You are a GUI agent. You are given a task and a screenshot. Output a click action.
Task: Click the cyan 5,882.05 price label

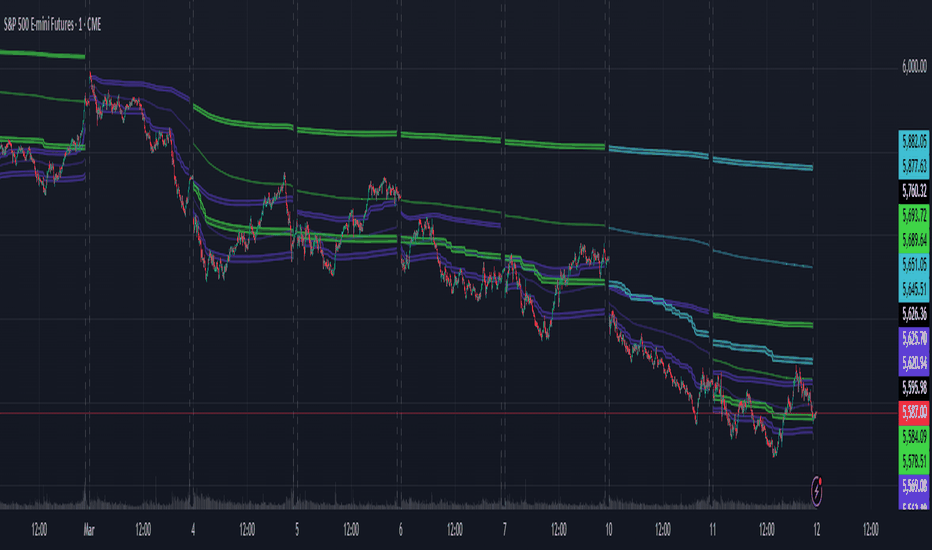tap(914, 142)
